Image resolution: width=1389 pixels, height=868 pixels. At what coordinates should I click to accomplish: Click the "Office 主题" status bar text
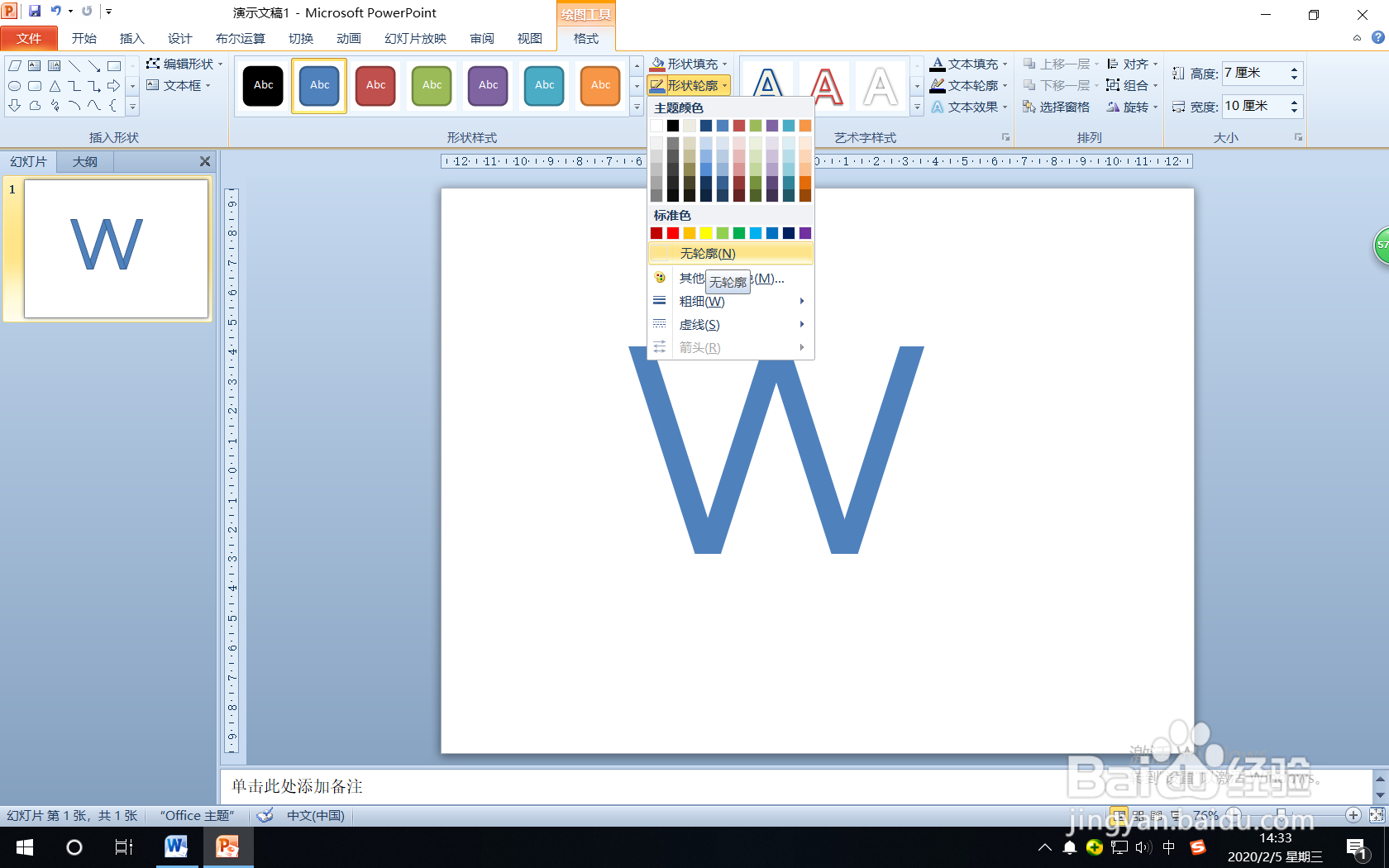coord(197,815)
